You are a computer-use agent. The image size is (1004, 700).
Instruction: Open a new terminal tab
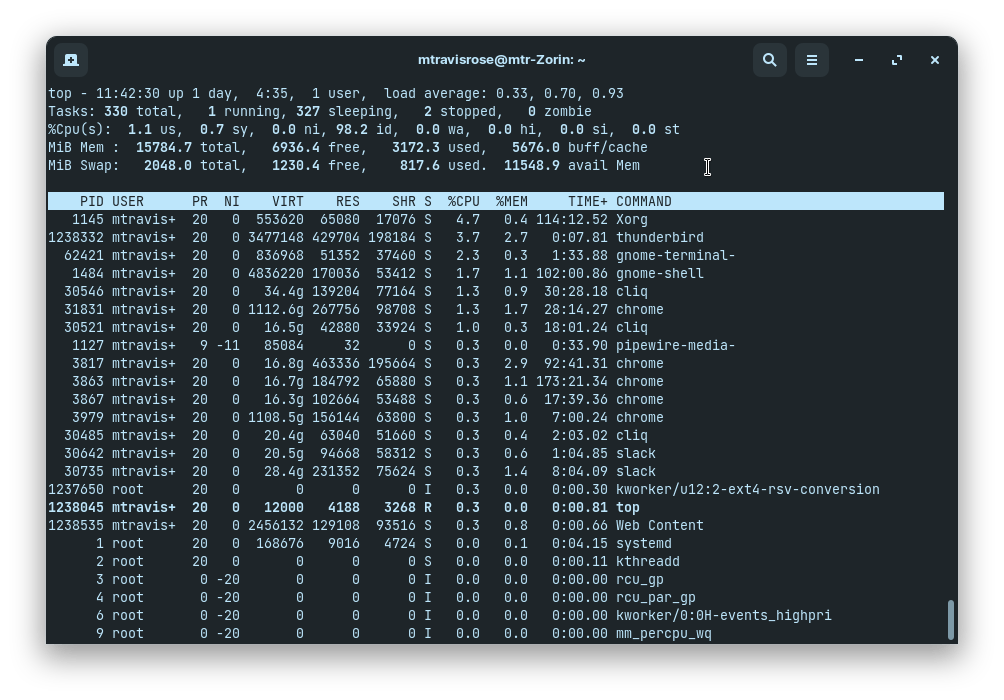(x=69, y=60)
